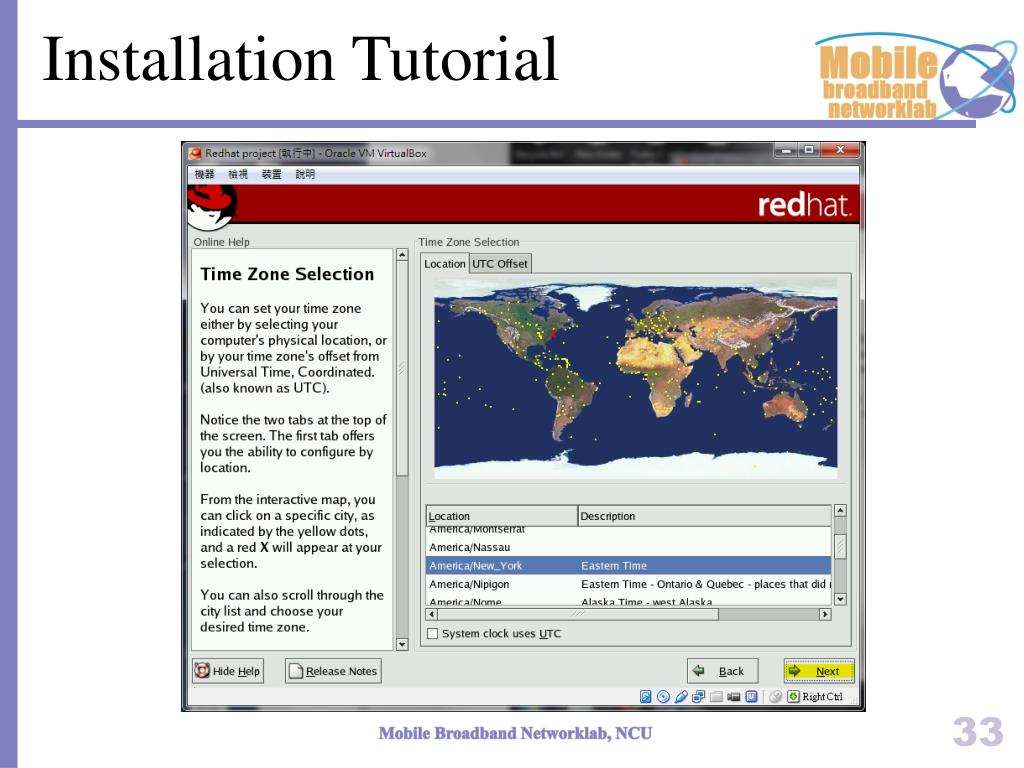Click the network adapters status icon

click(x=698, y=696)
